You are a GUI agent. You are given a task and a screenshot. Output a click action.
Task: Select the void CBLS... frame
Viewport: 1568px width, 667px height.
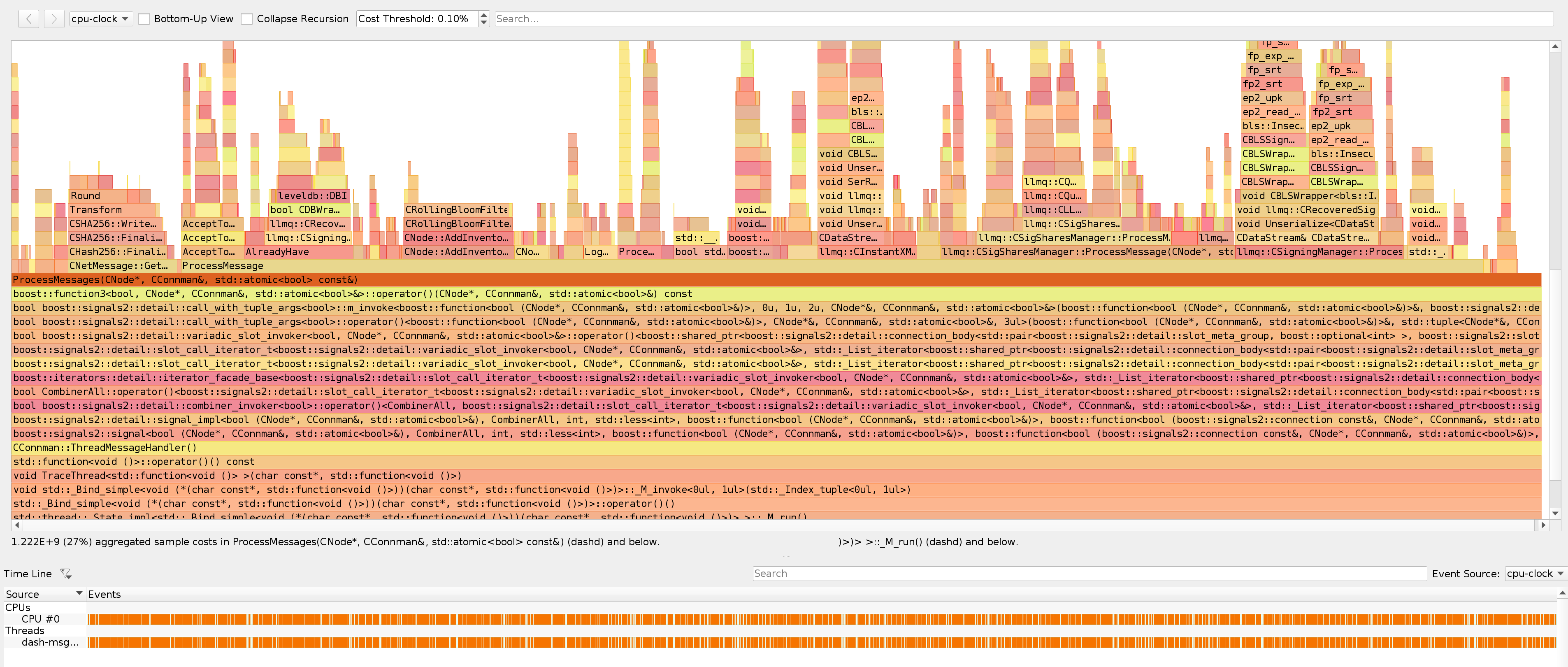[850, 154]
